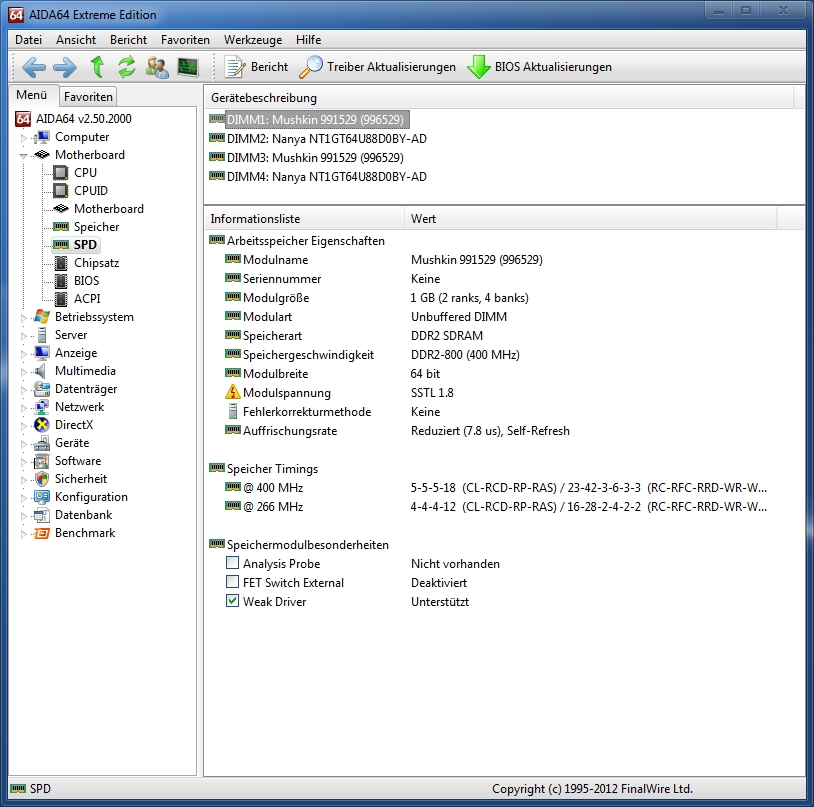Open the Favoriten menu
The height and width of the screenshot is (807, 814).
click(185, 40)
